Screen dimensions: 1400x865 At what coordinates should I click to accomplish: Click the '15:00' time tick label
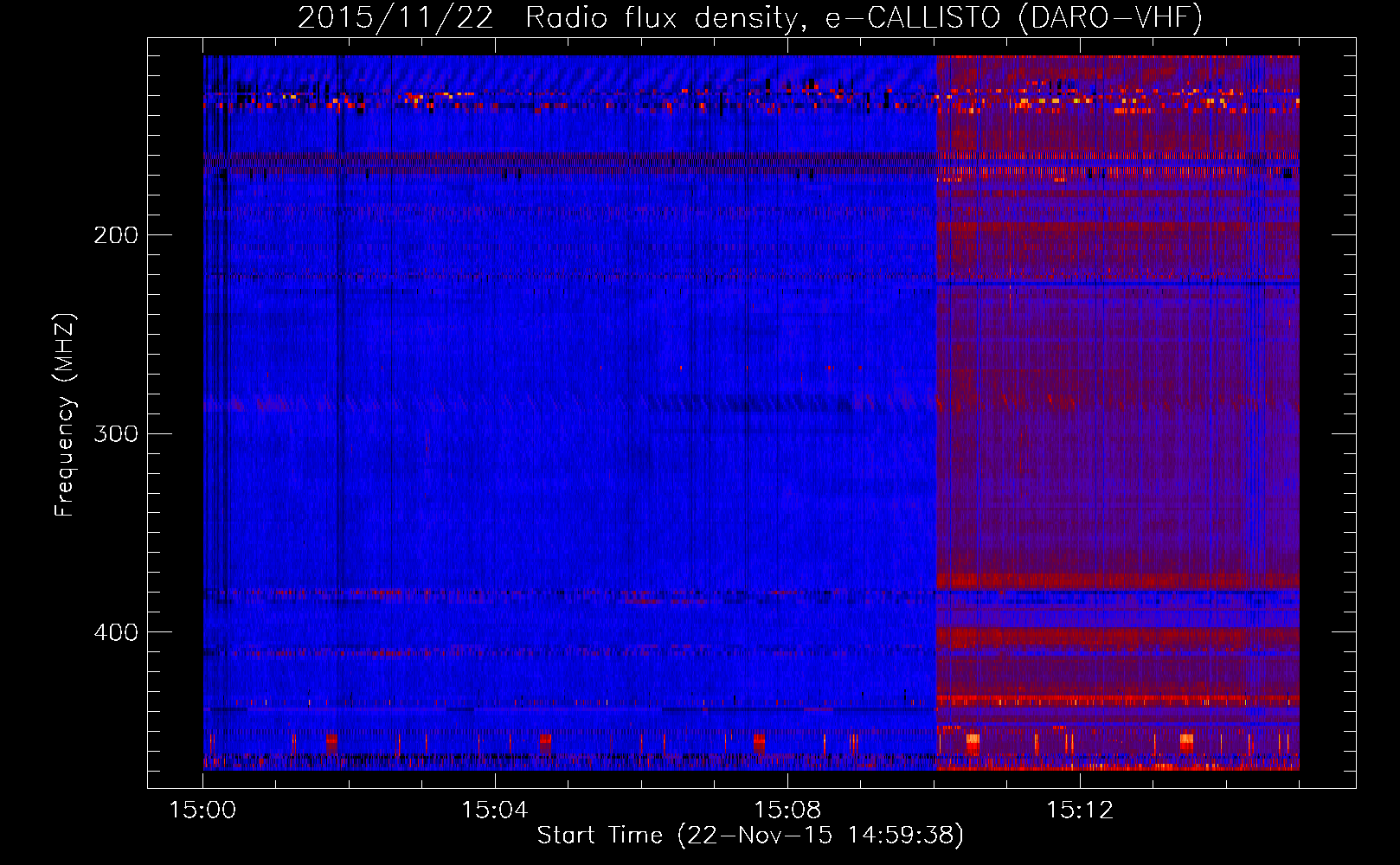pyautogui.click(x=202, y=811)
